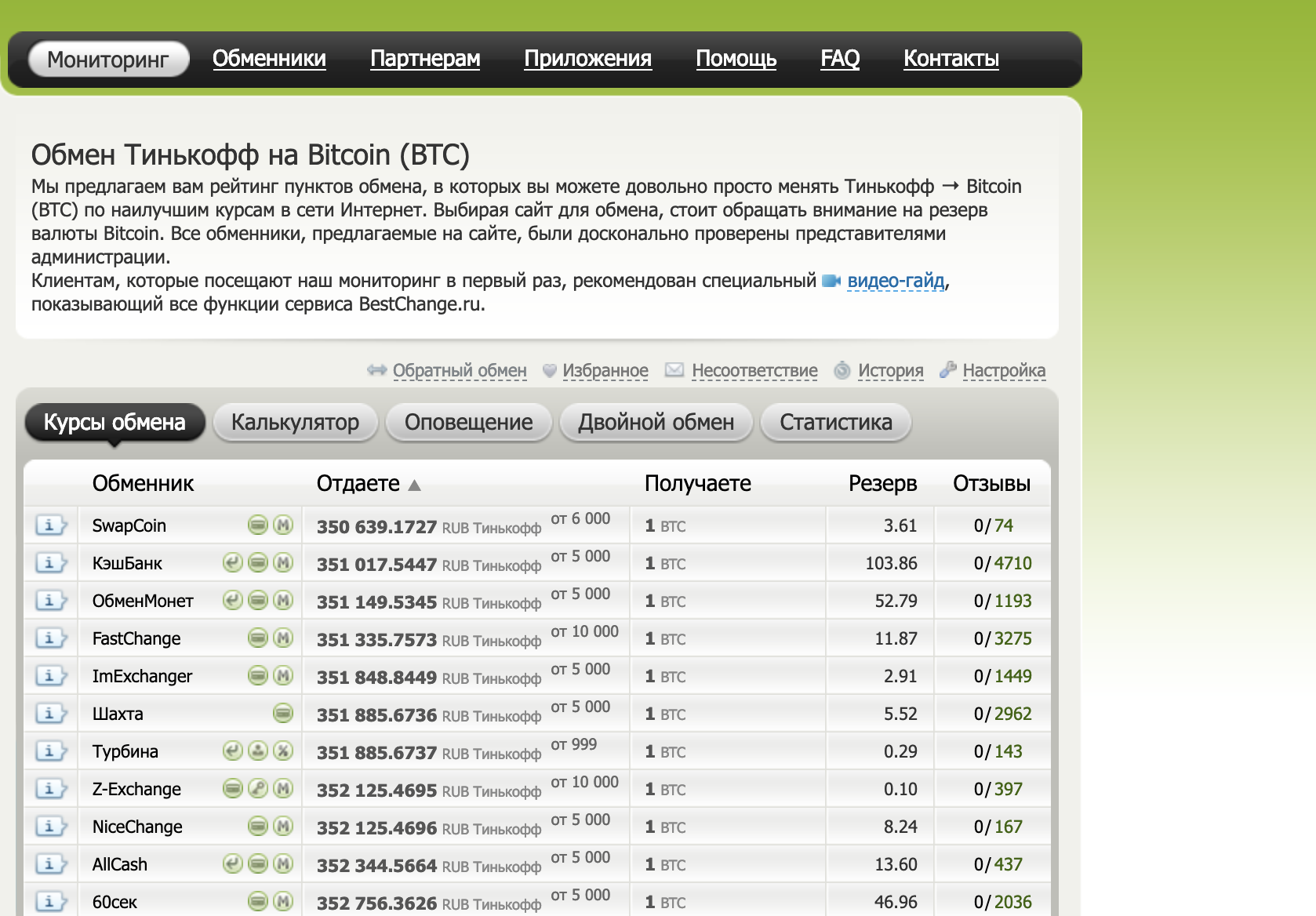The image size is (1316, 916).
Task: Switch to the Оповещение tab
Action: click(468, 422)
